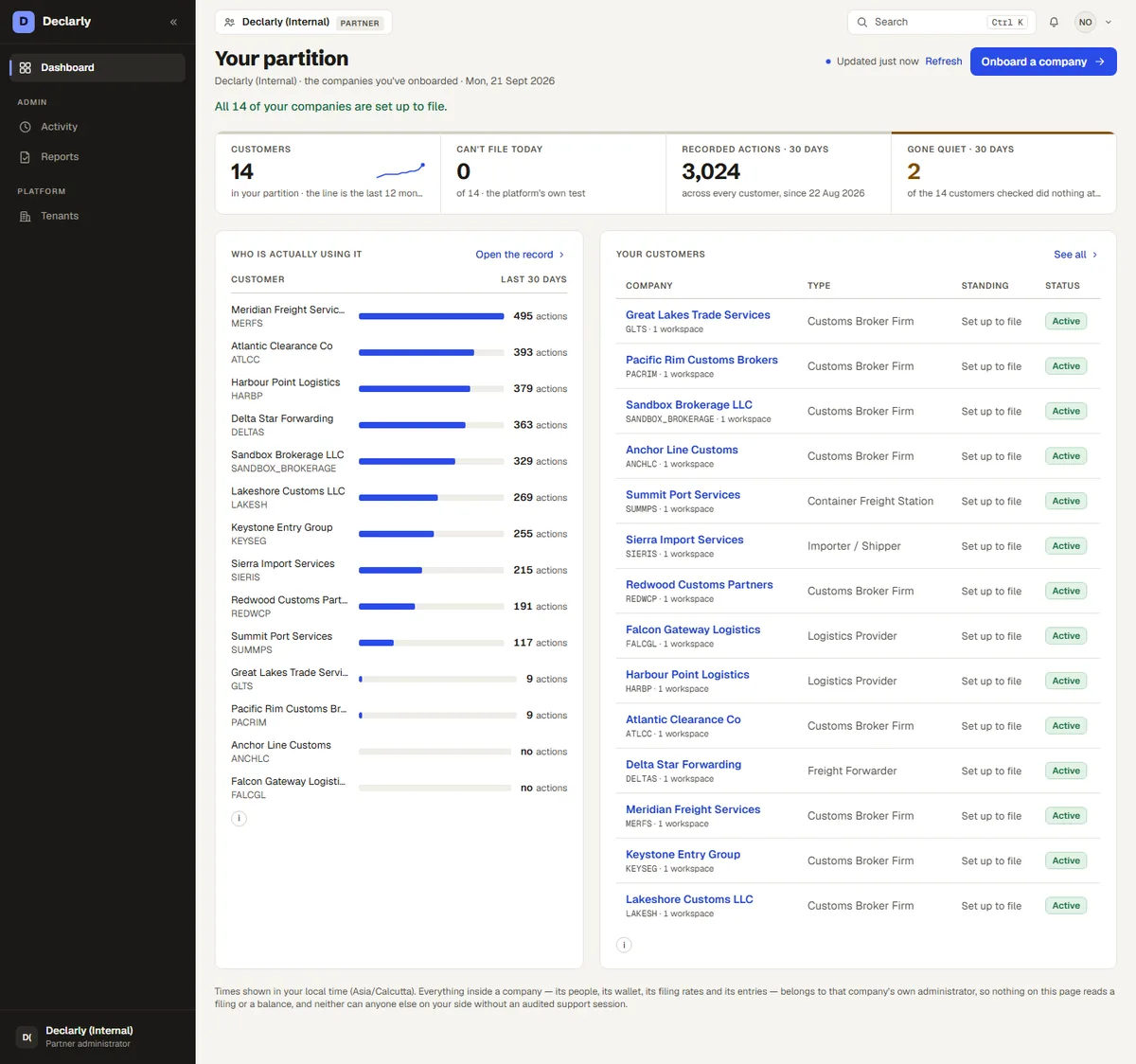Click the Tenants building icon
Screen dimensions: 1136x1064
26,216
